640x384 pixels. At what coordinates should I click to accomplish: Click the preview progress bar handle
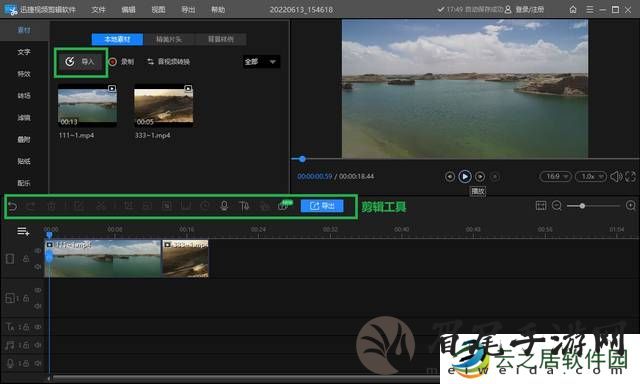pos(302,159)
